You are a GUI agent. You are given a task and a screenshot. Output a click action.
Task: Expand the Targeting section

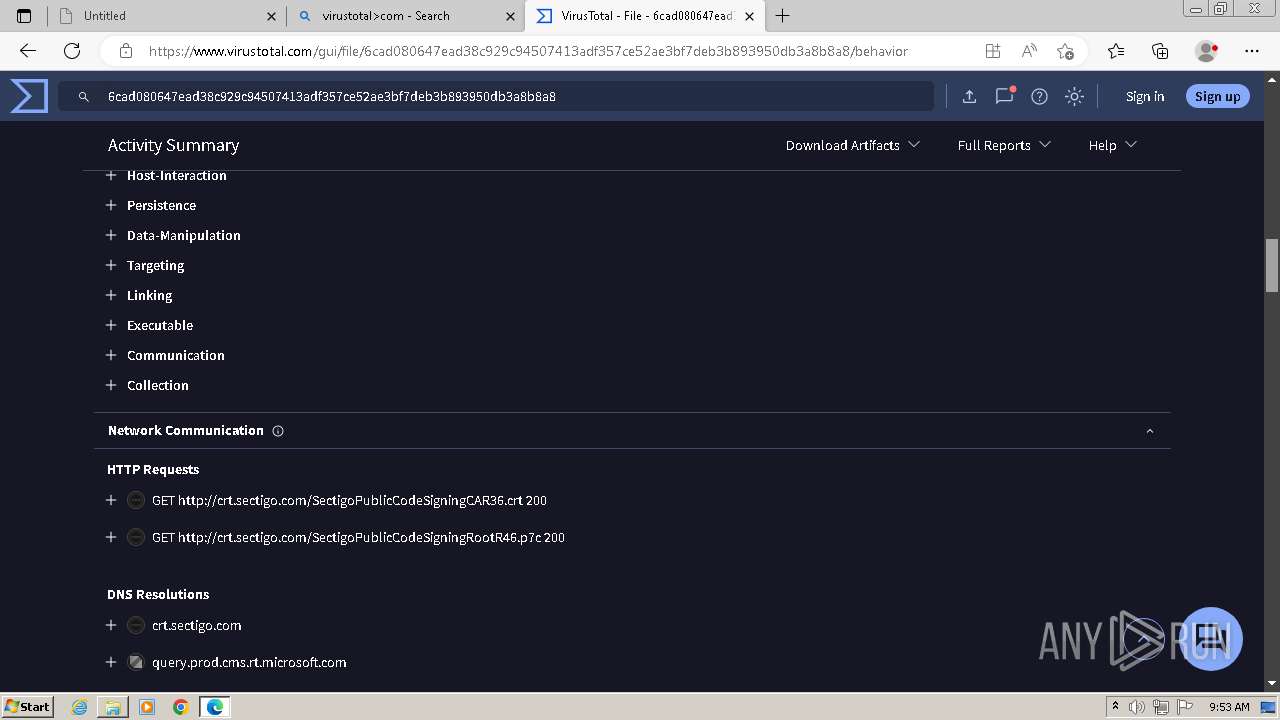coord(111,265)
